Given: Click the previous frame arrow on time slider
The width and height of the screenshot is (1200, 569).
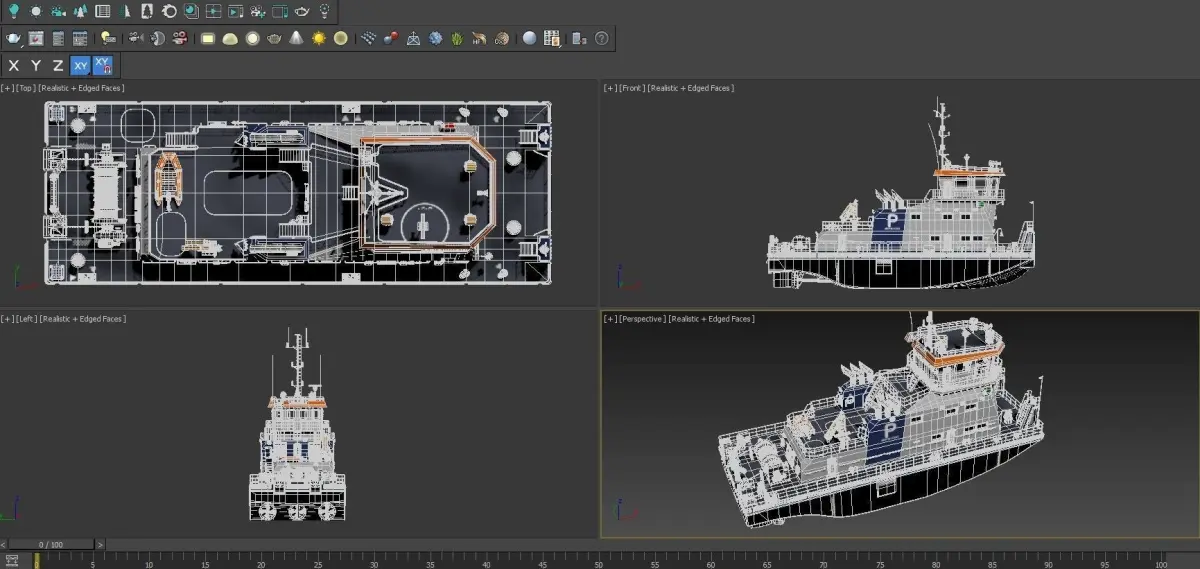Looking at the screenshot, I should 4,545.
